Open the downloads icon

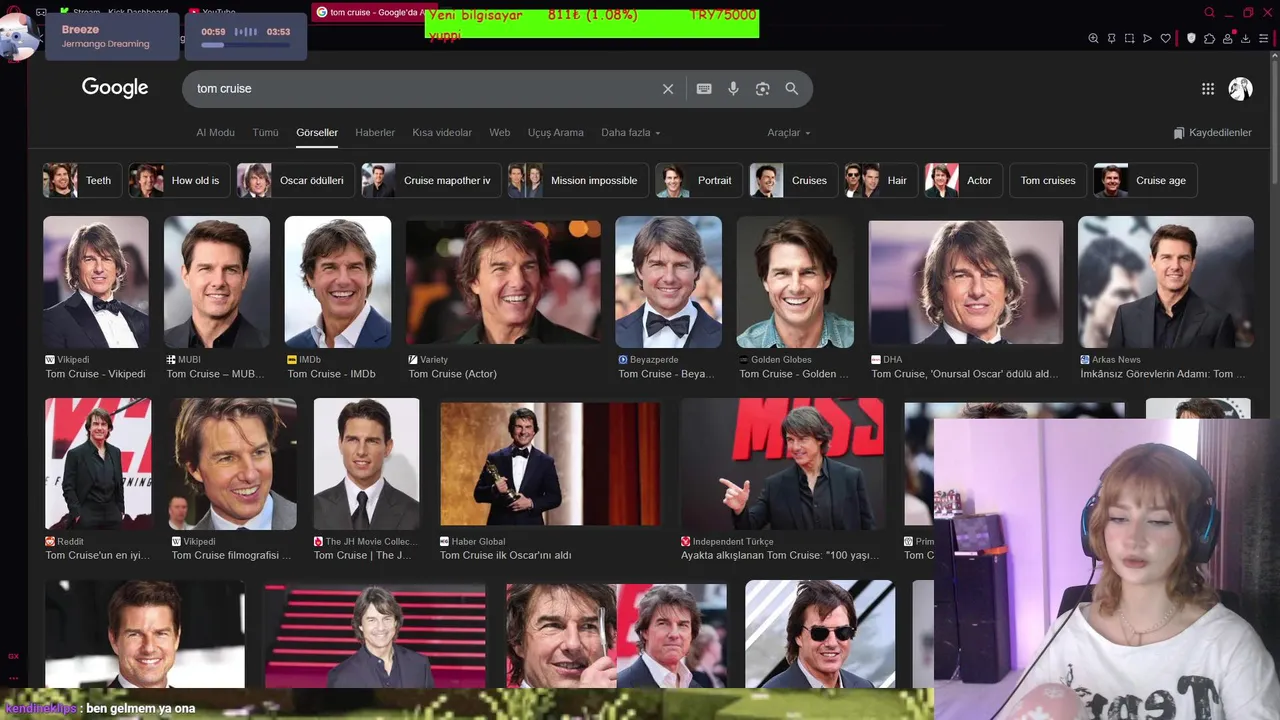click(1245, 38)
